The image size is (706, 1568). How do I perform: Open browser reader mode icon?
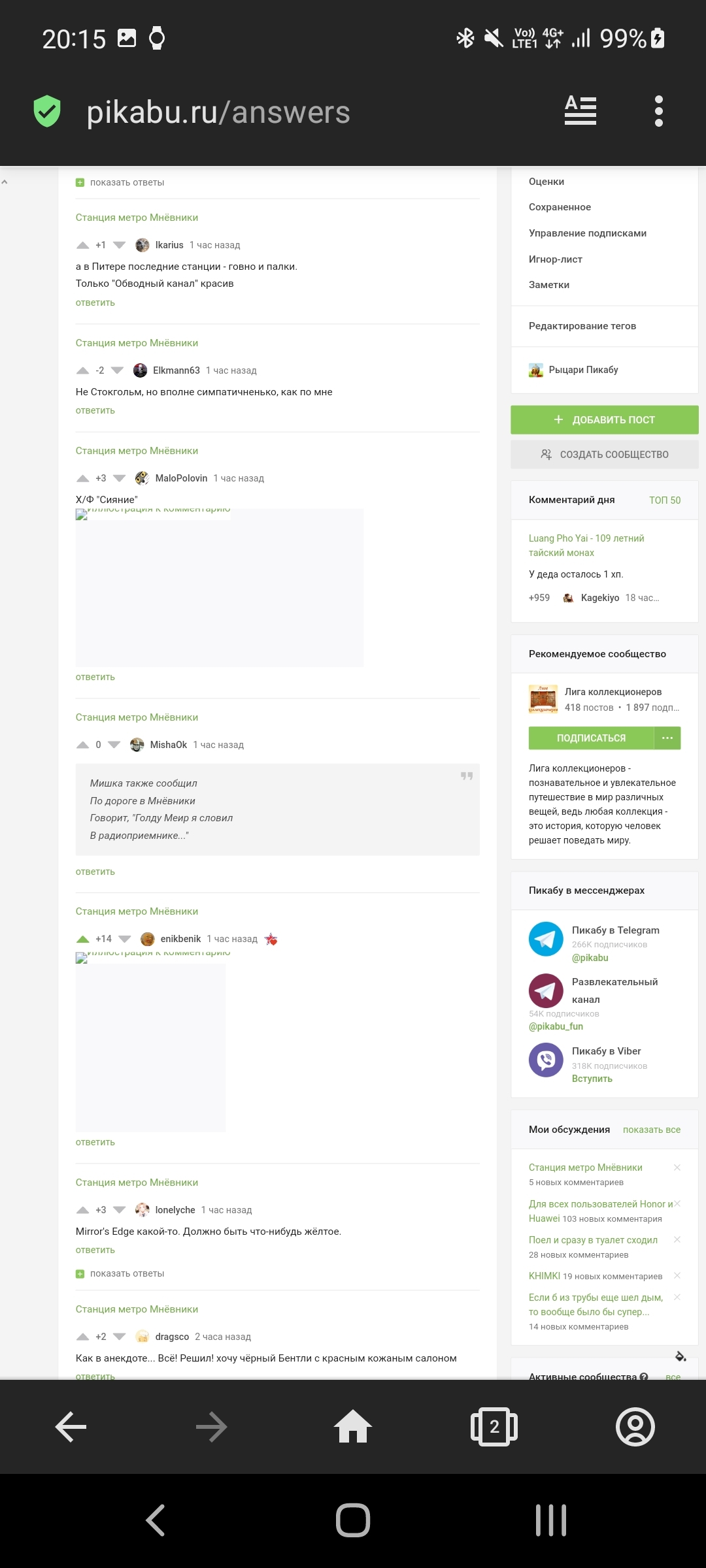pos(580,110)
